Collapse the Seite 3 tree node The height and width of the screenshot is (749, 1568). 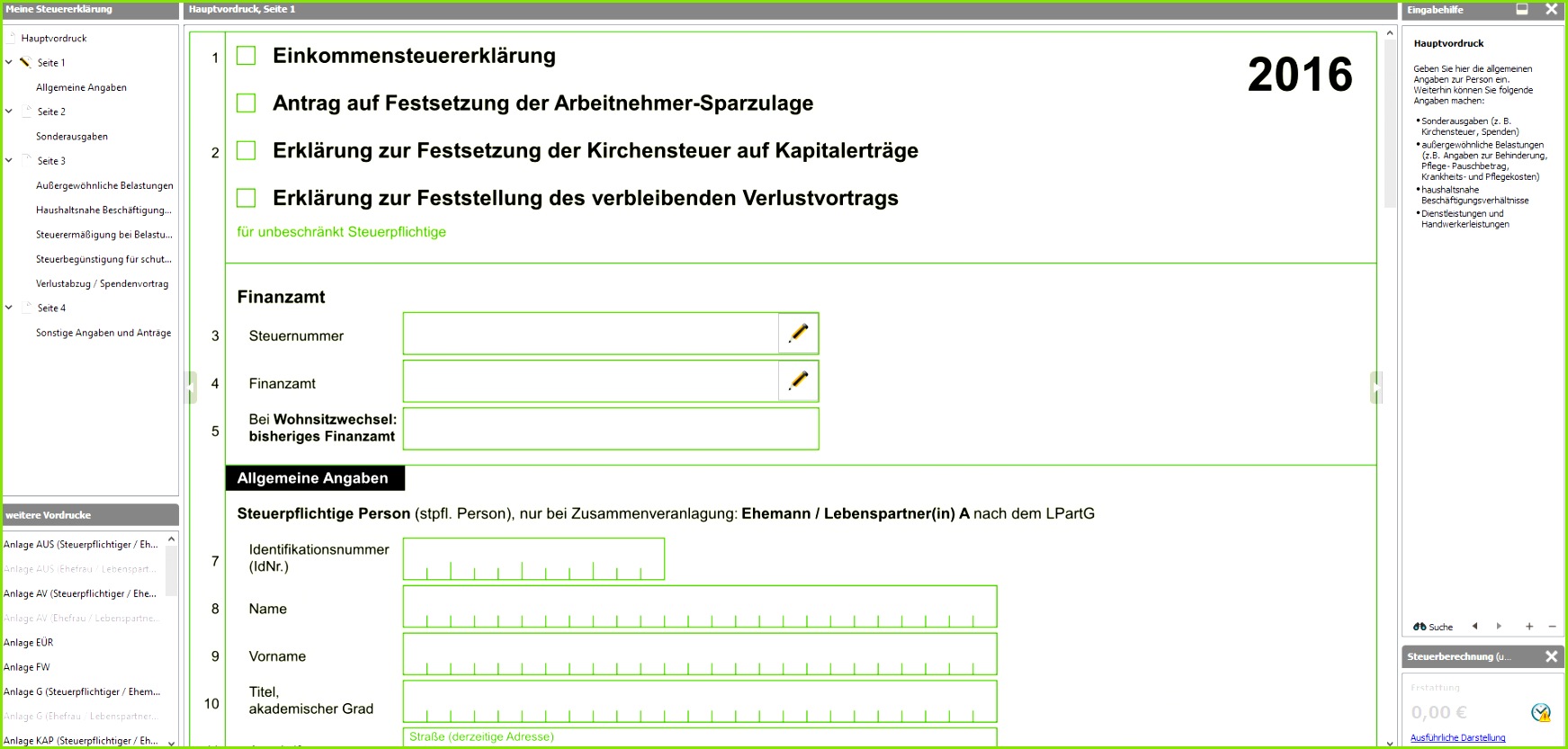click(x=9, y=160)
